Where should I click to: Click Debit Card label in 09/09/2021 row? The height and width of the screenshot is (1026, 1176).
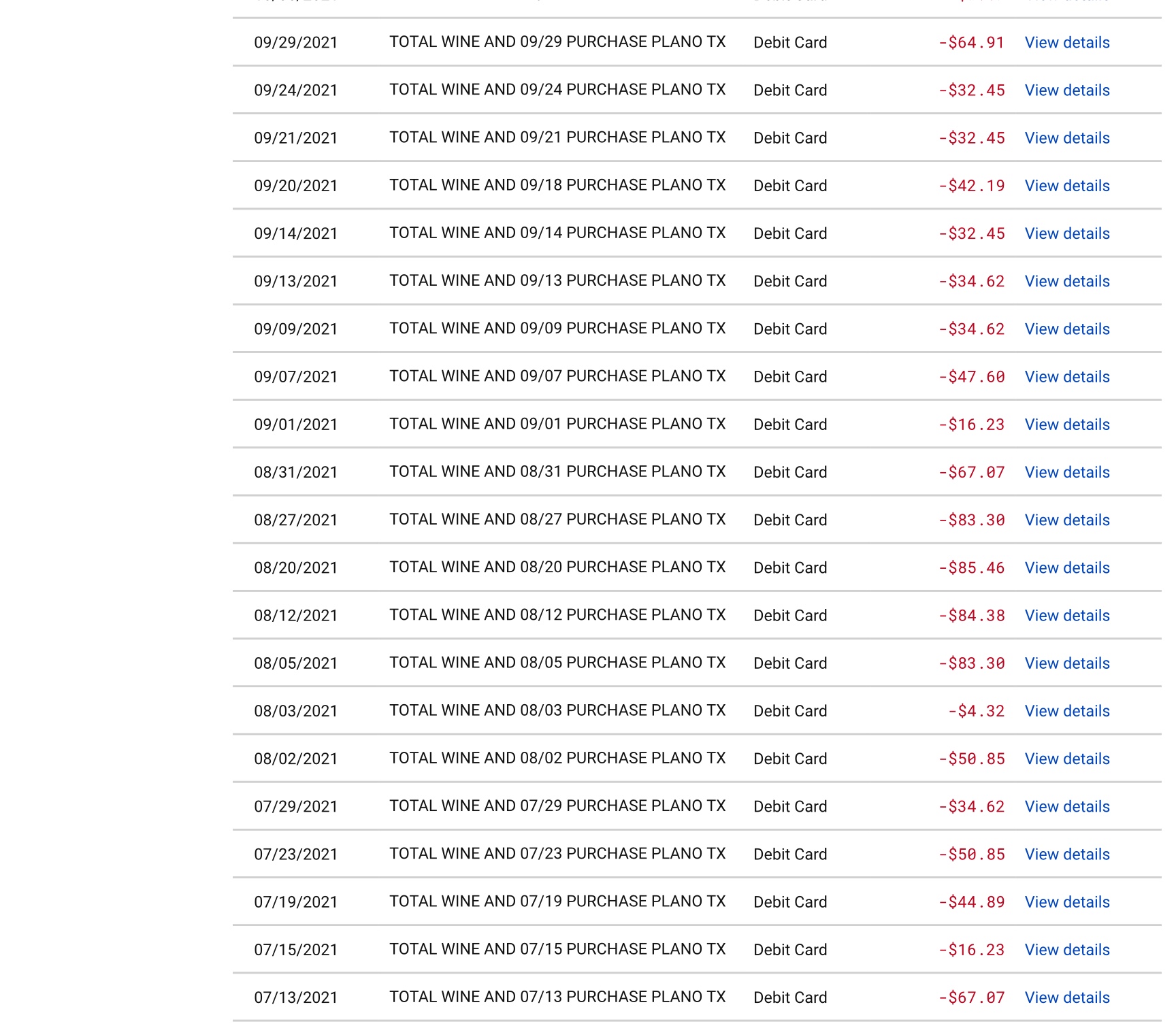pyautogui.click(x=789, y=329)
